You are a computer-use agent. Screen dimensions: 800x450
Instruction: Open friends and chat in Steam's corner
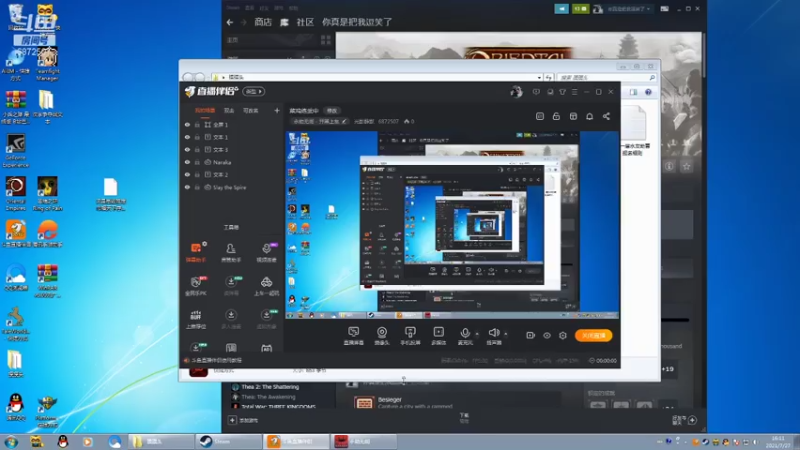pyautogui.click(x=684, y=420)
